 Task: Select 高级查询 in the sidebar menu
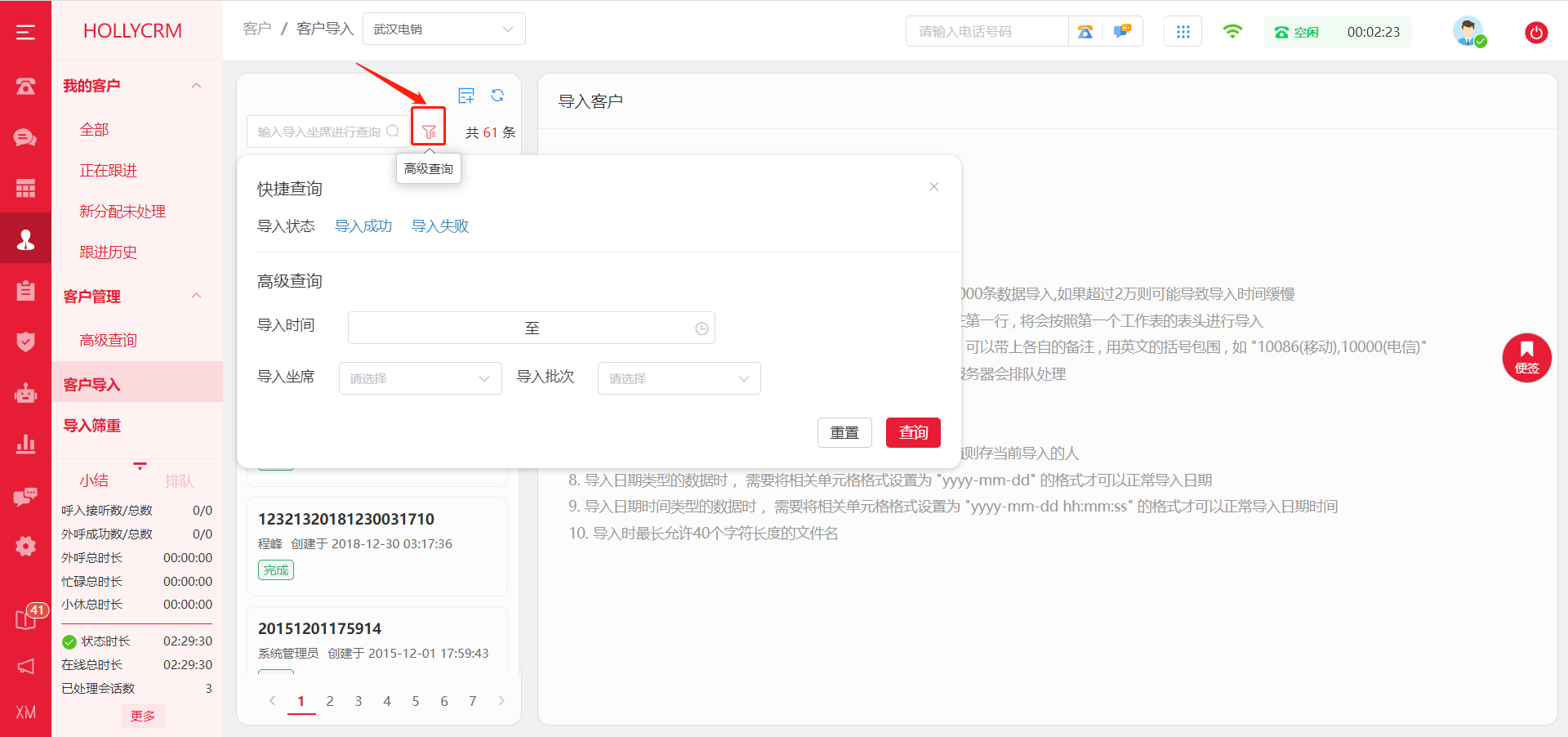(109, 340)
